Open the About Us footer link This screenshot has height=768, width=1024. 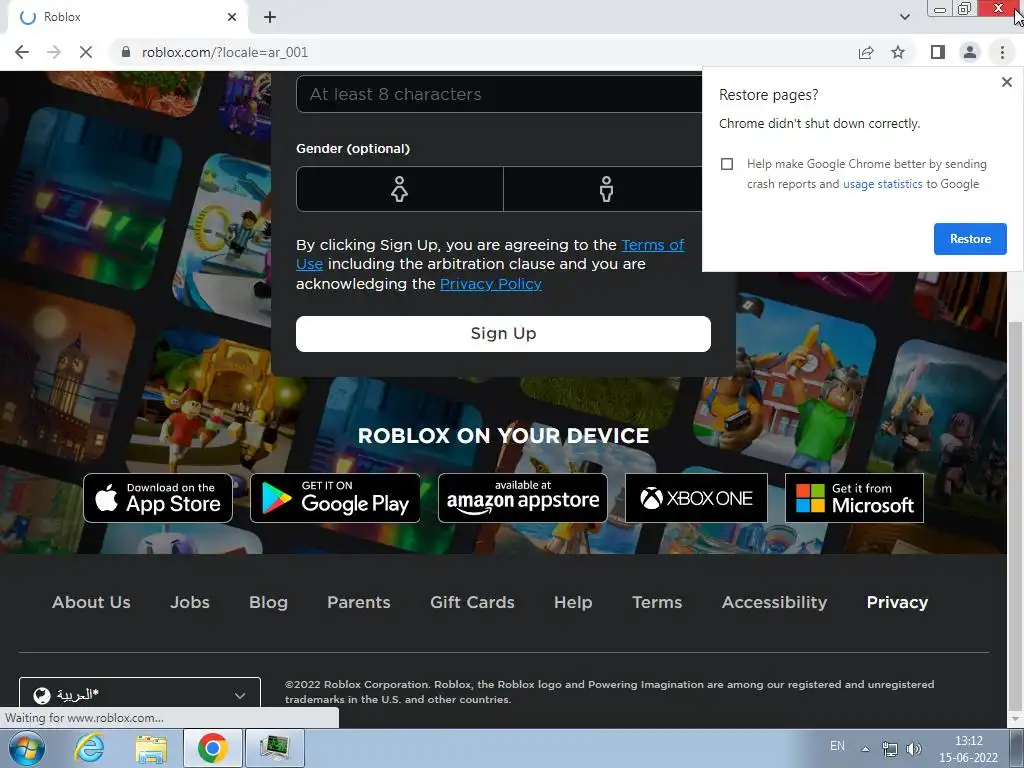[91, 602]
